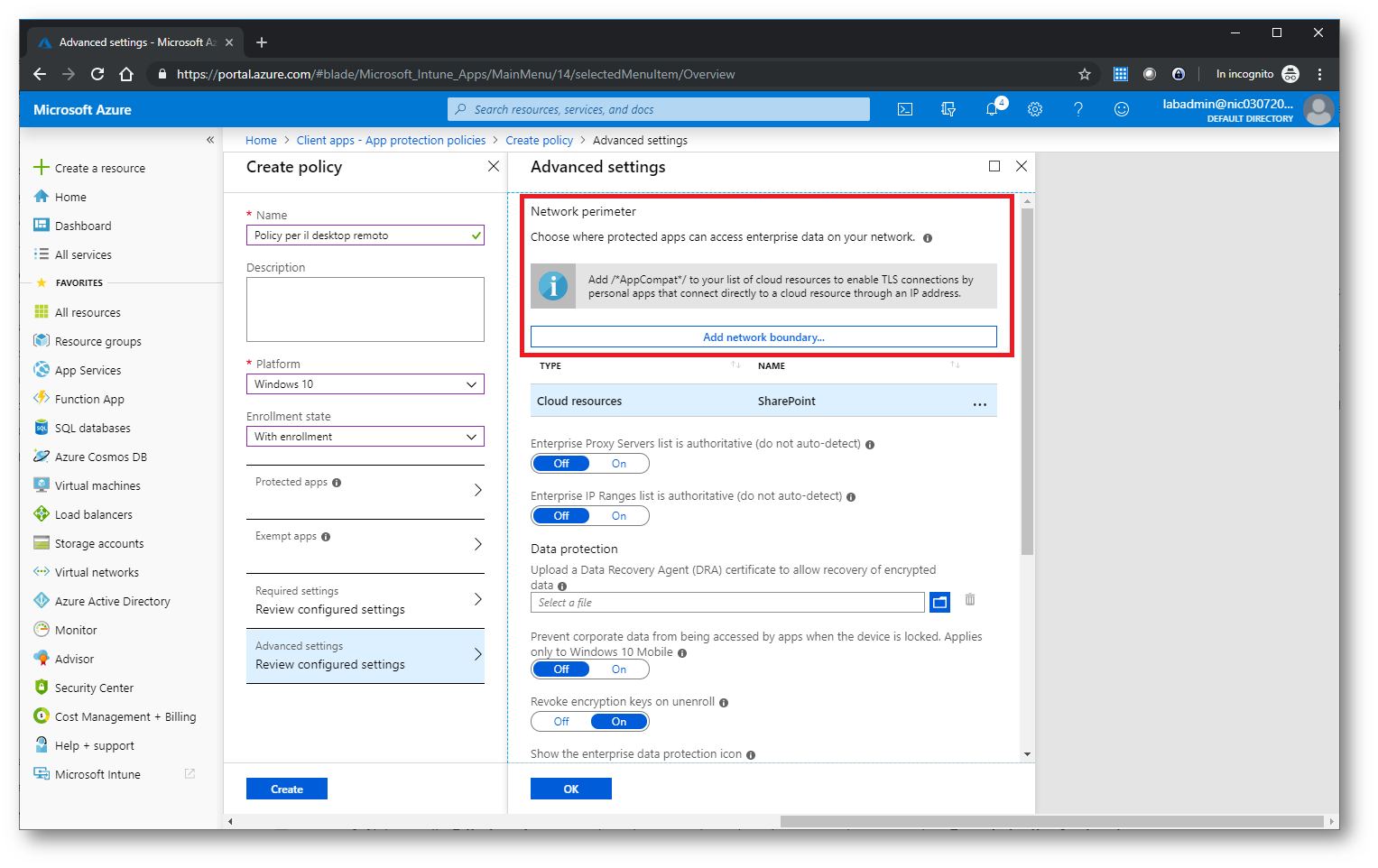Image resolution: width=1378 pixels, height=868 pixels.
Task: Go to the browser home page icon
Action: [126, 74]
